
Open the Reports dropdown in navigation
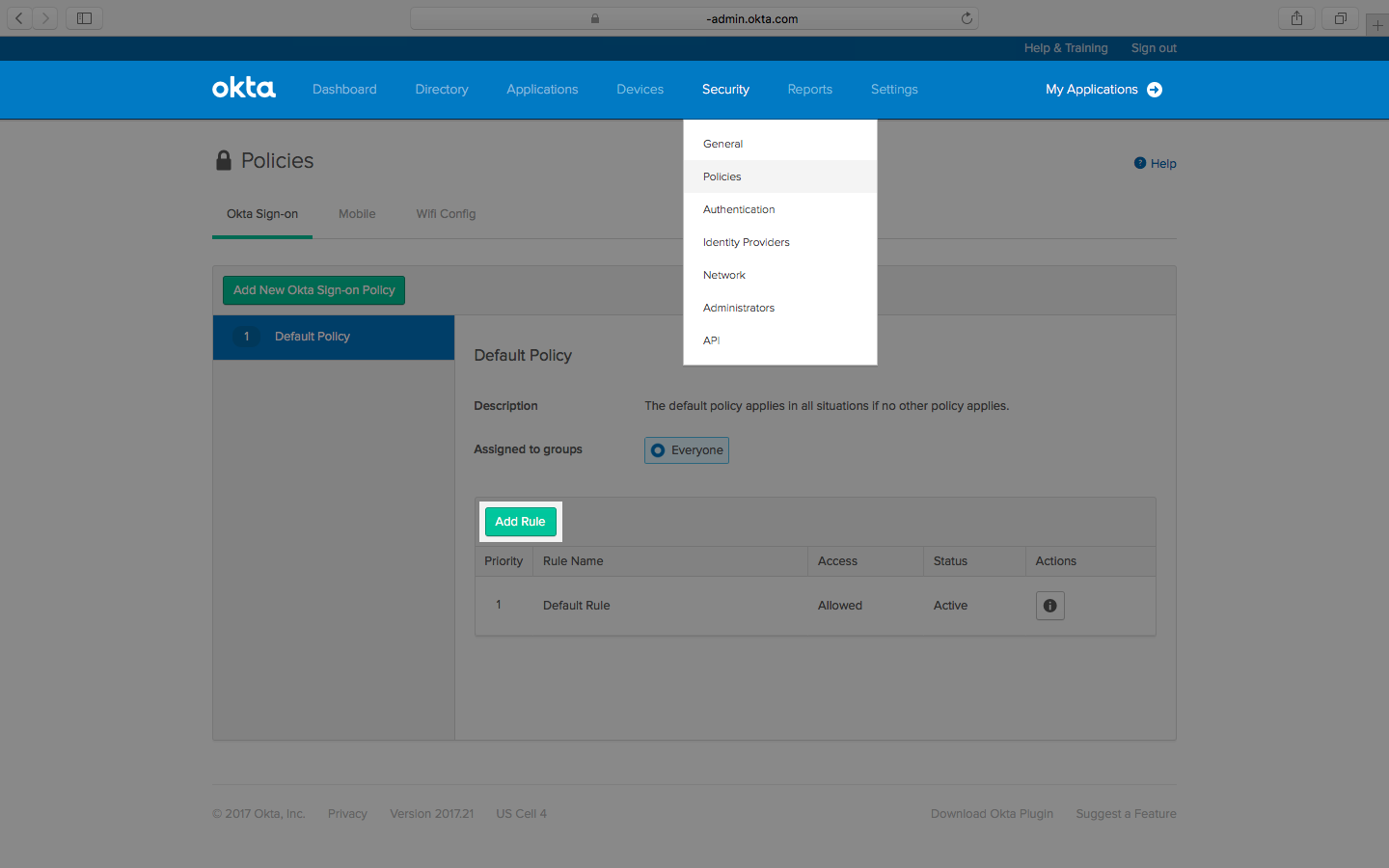[x=809, y=90]
